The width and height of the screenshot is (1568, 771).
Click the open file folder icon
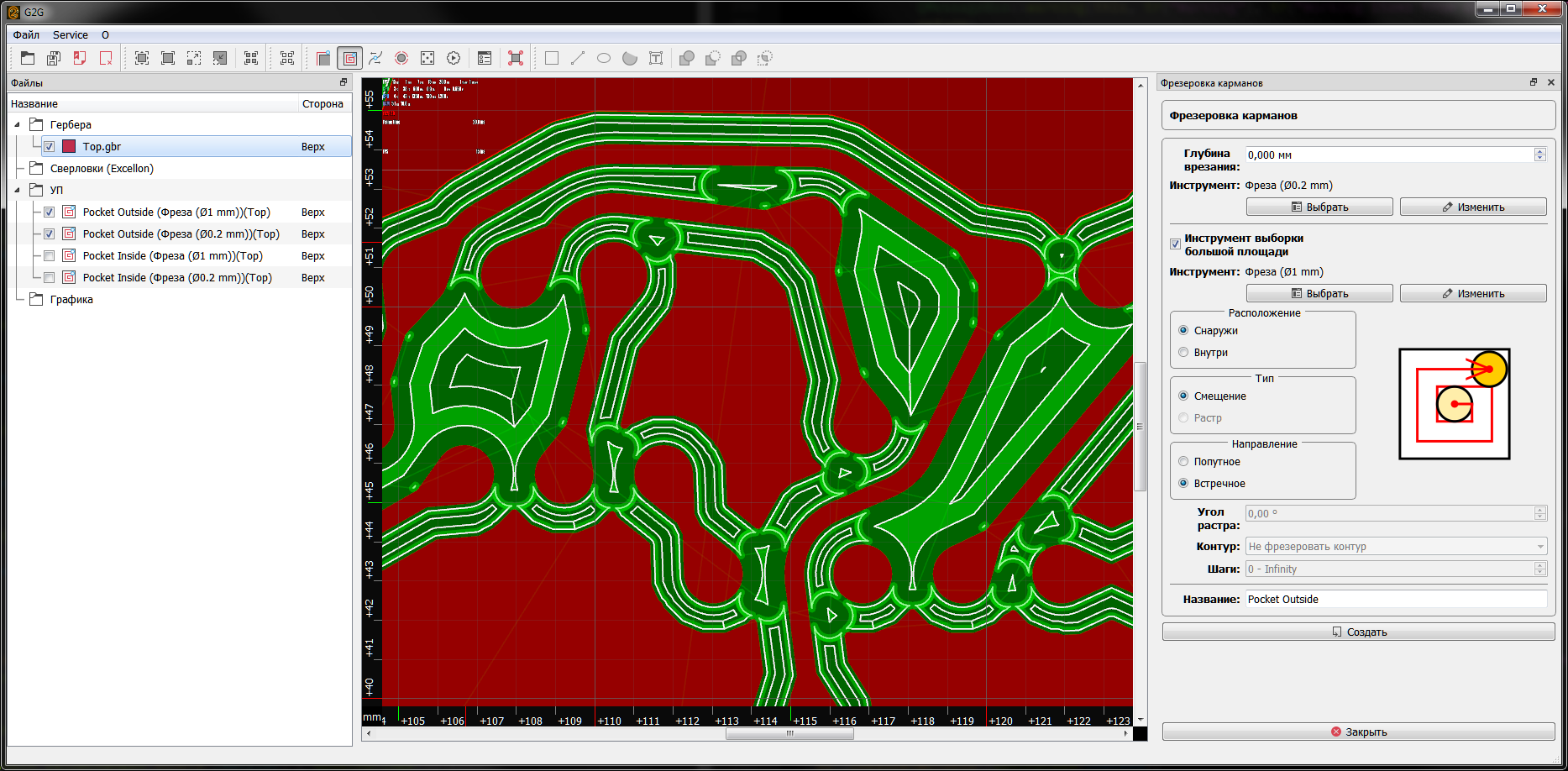tap(28, 58)
